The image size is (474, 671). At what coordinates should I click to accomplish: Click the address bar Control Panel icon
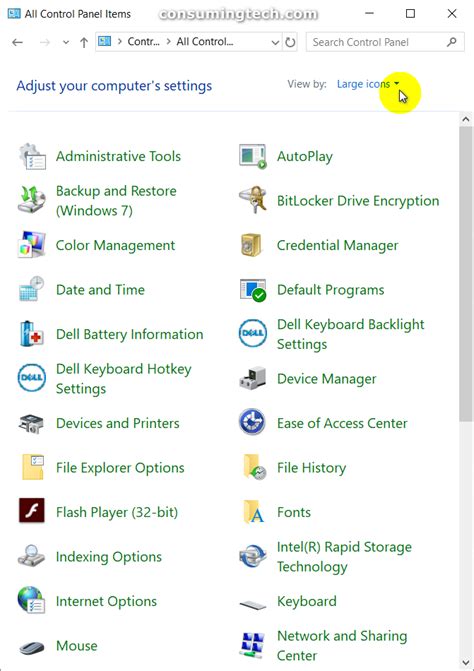click(x=104, y=42)
